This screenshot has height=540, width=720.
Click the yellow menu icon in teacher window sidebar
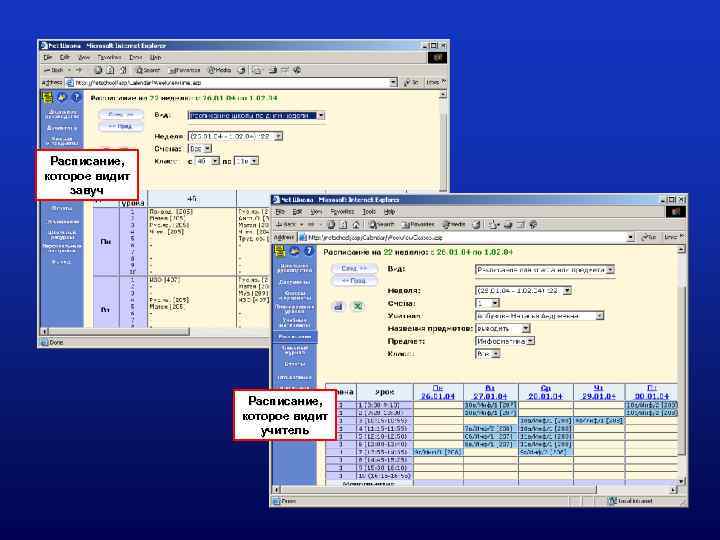click(x=279, y=251)
